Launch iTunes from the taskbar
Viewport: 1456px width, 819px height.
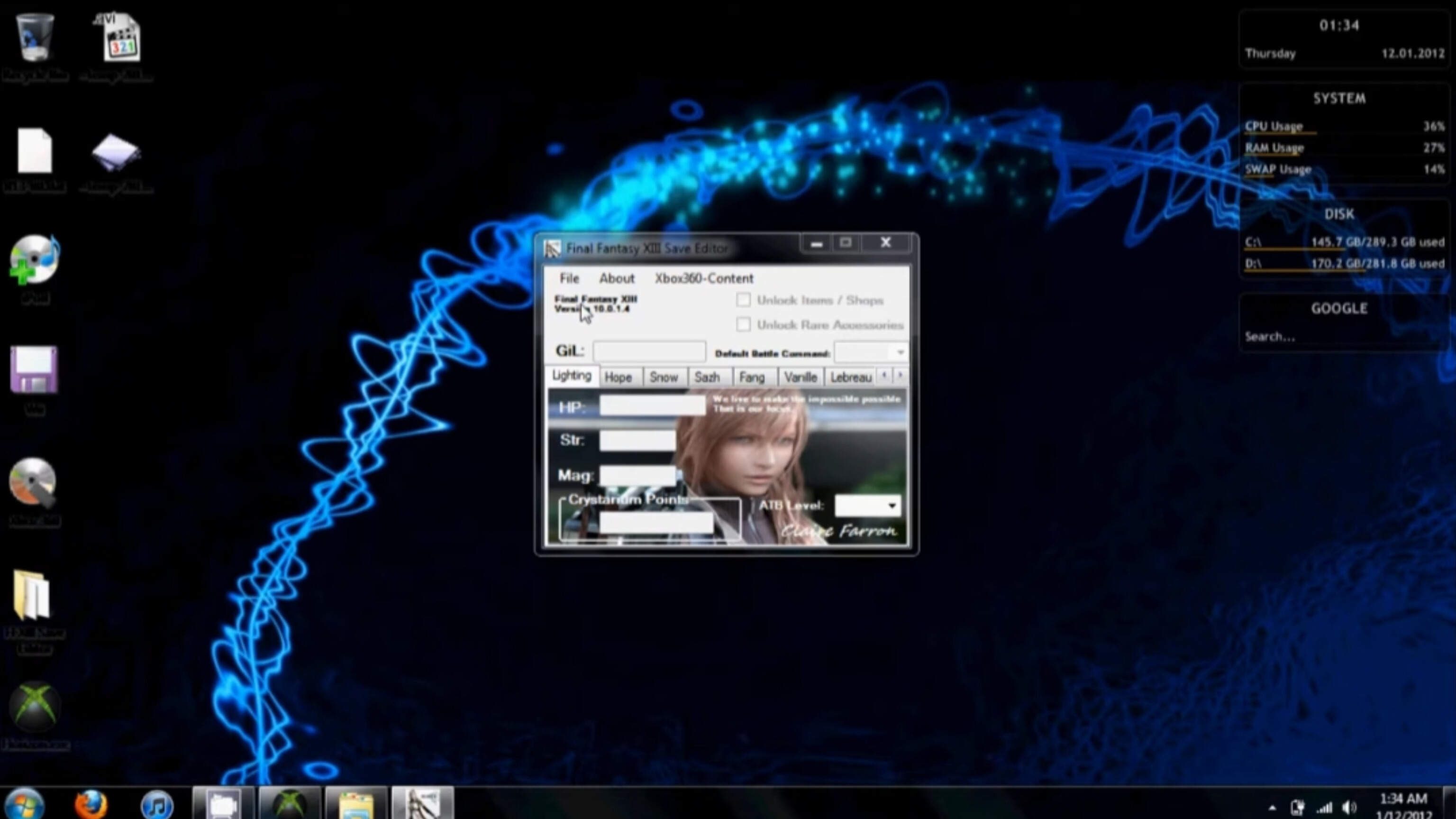[157, 804]
